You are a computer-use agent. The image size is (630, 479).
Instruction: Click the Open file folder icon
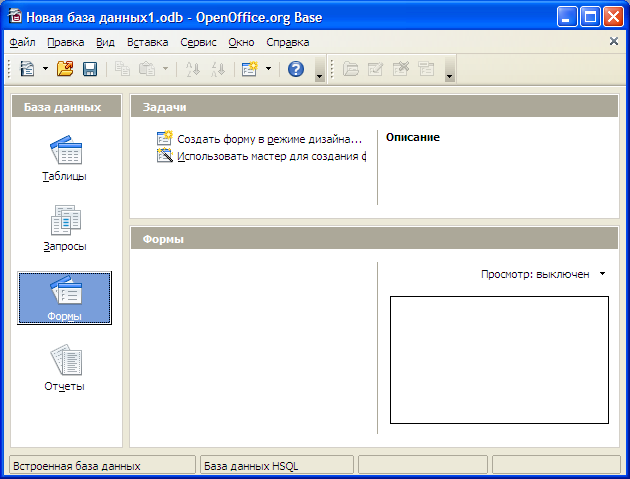coord(65,69)
